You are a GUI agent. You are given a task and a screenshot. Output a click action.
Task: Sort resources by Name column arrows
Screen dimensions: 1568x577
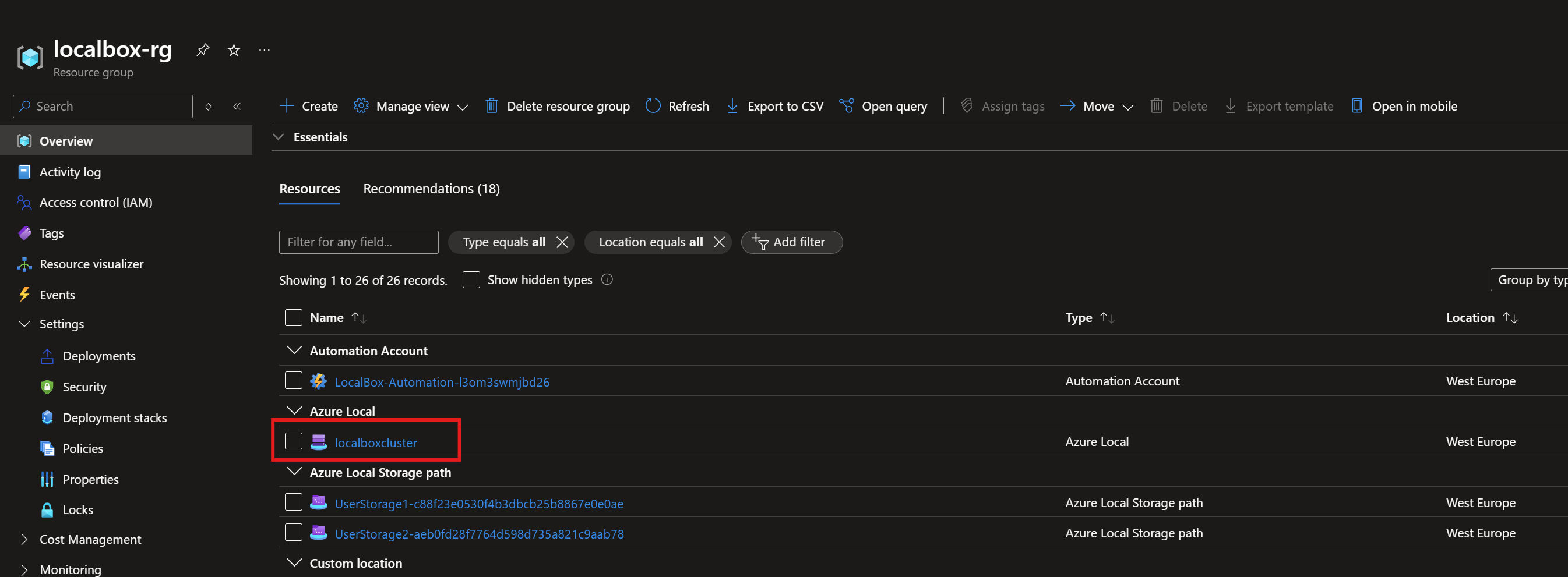tap(358, 317)
